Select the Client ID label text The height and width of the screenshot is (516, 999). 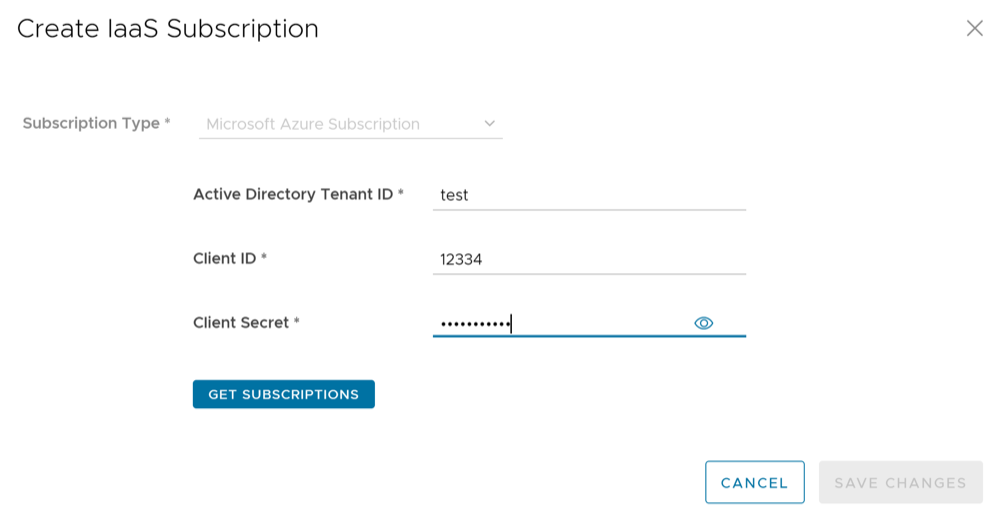(225, 258)
